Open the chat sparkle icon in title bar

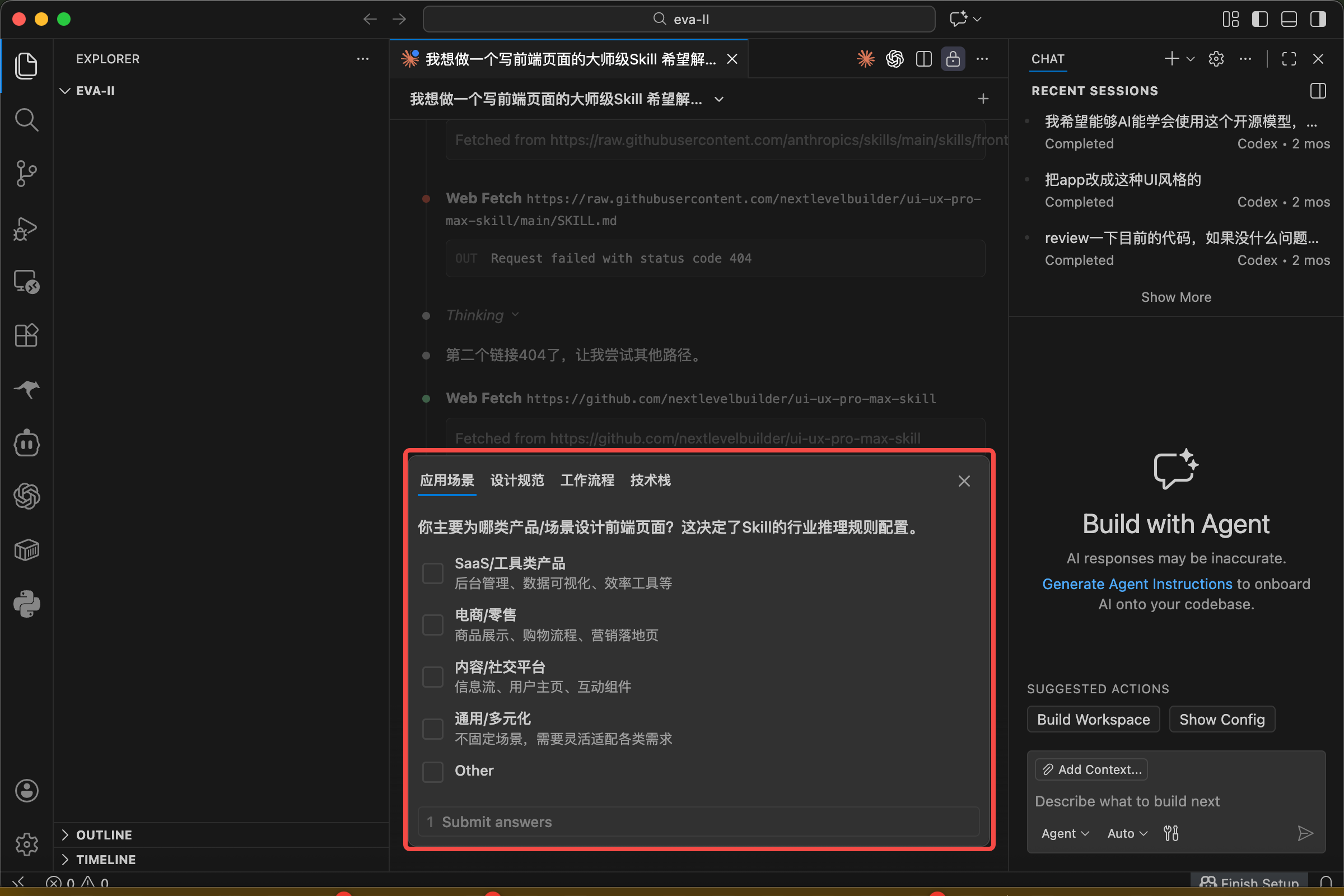(x=958, y=20)
